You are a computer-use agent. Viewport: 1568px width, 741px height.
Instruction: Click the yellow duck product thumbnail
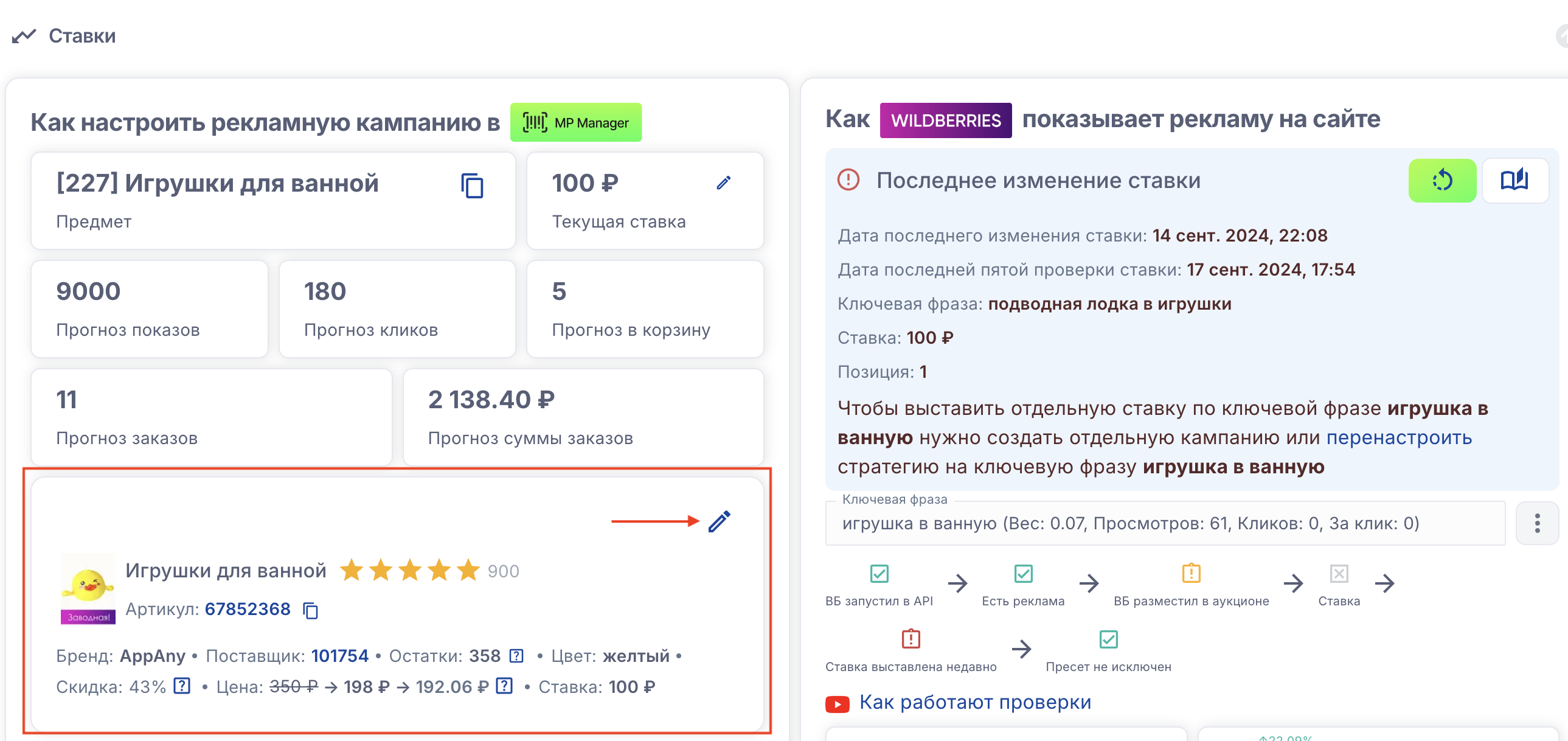(88, 588)
